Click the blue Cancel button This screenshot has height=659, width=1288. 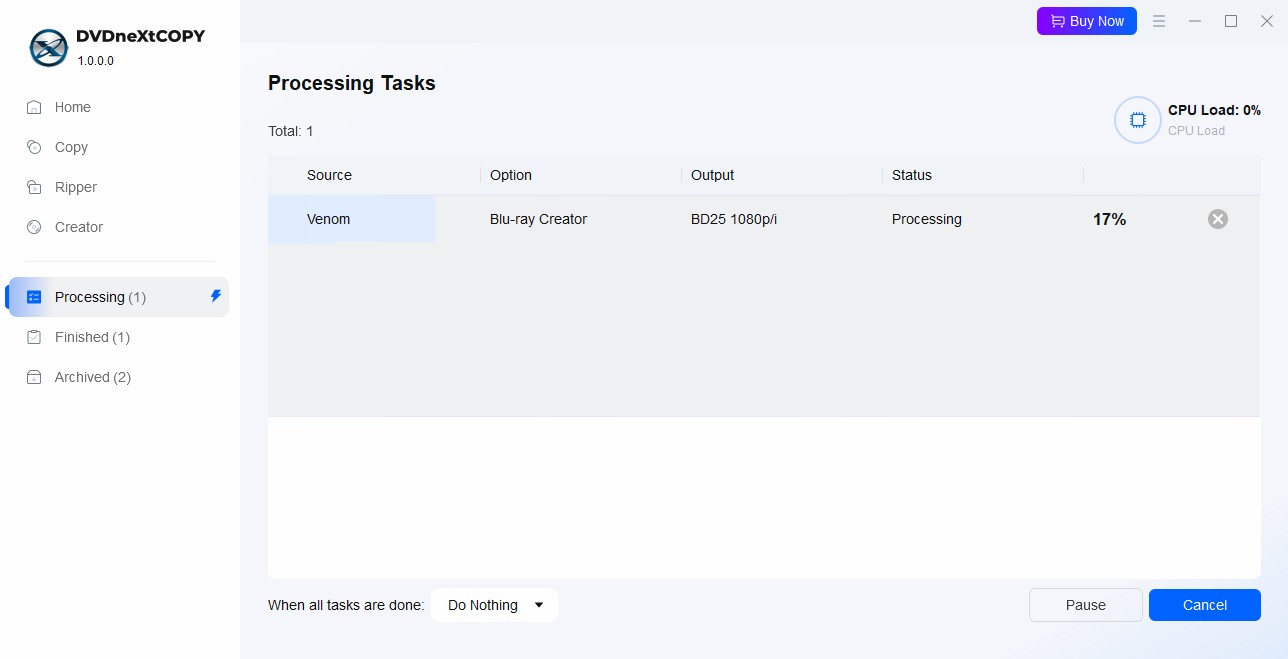1204,605
